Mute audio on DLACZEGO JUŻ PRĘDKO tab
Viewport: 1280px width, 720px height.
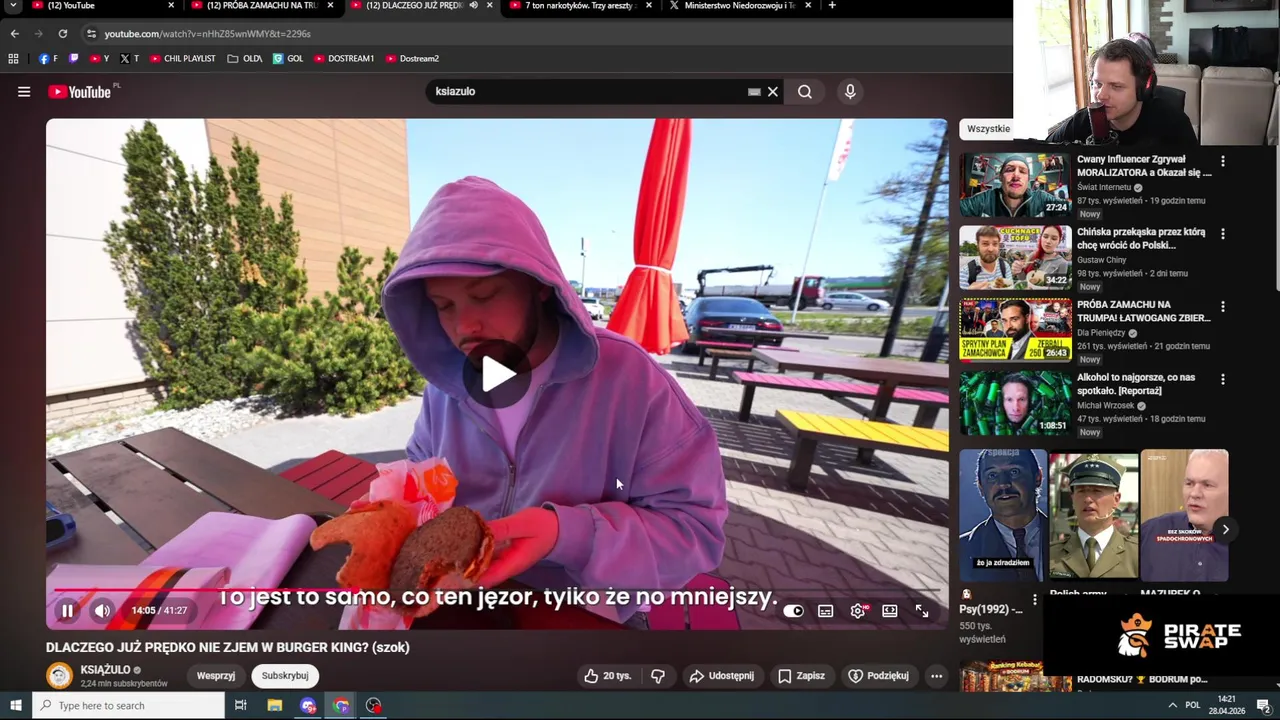click(x=474, y=6)
